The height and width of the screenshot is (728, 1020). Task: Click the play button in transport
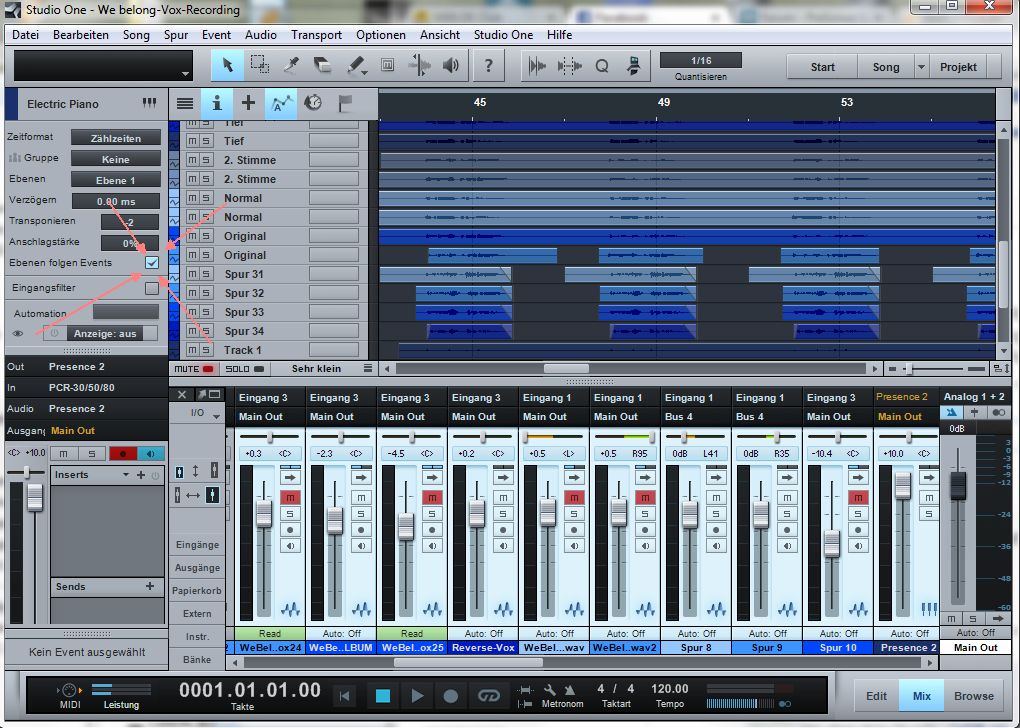click(x=417, y=696)
